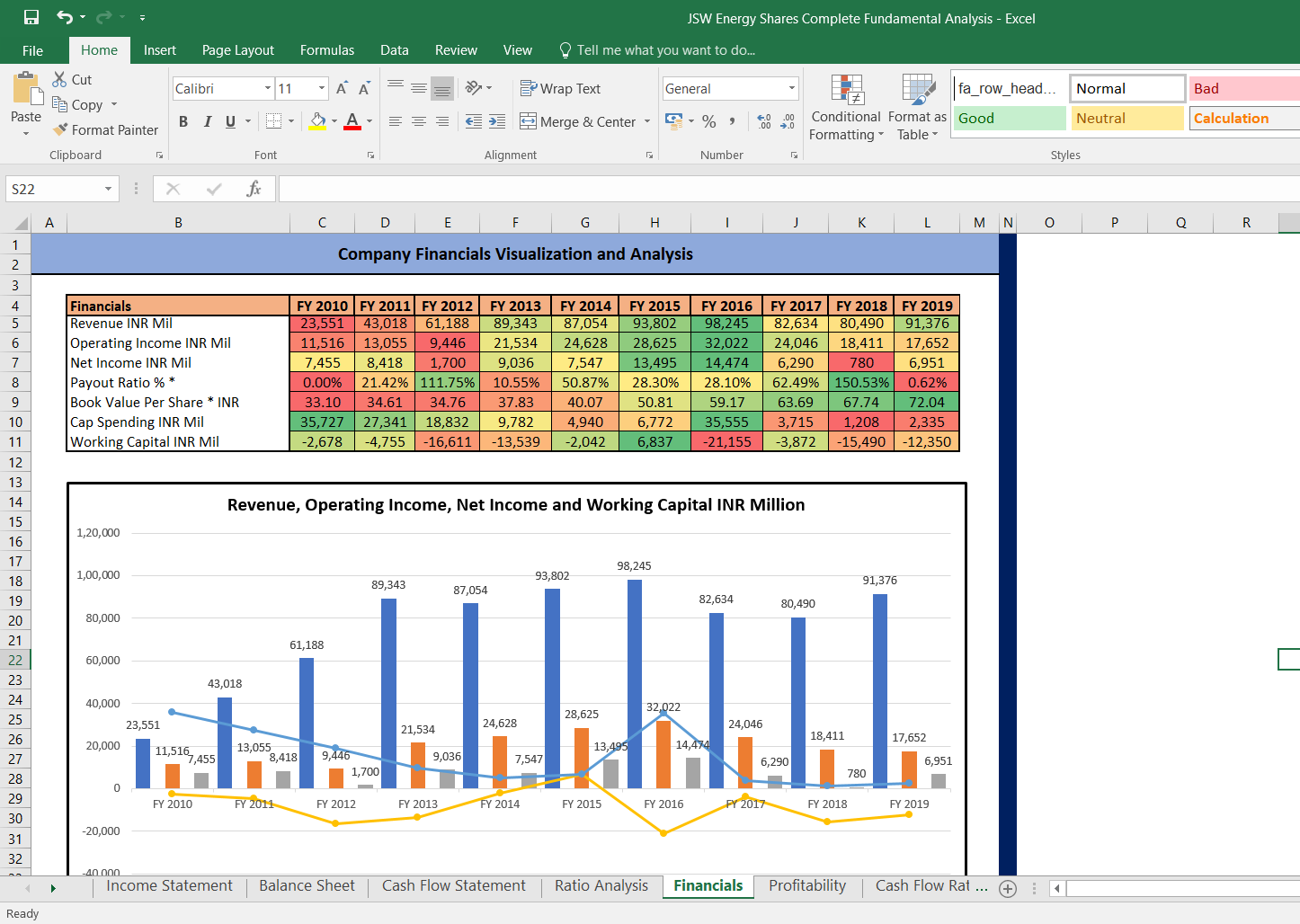
Task: Select the Profitability sheet tab
Action: pos(807,886)
